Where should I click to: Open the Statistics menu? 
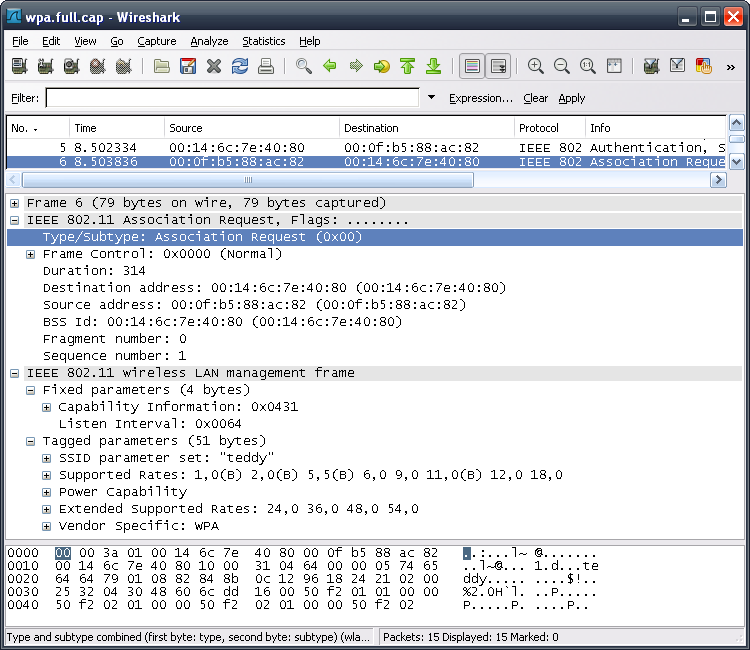[264, 41]
